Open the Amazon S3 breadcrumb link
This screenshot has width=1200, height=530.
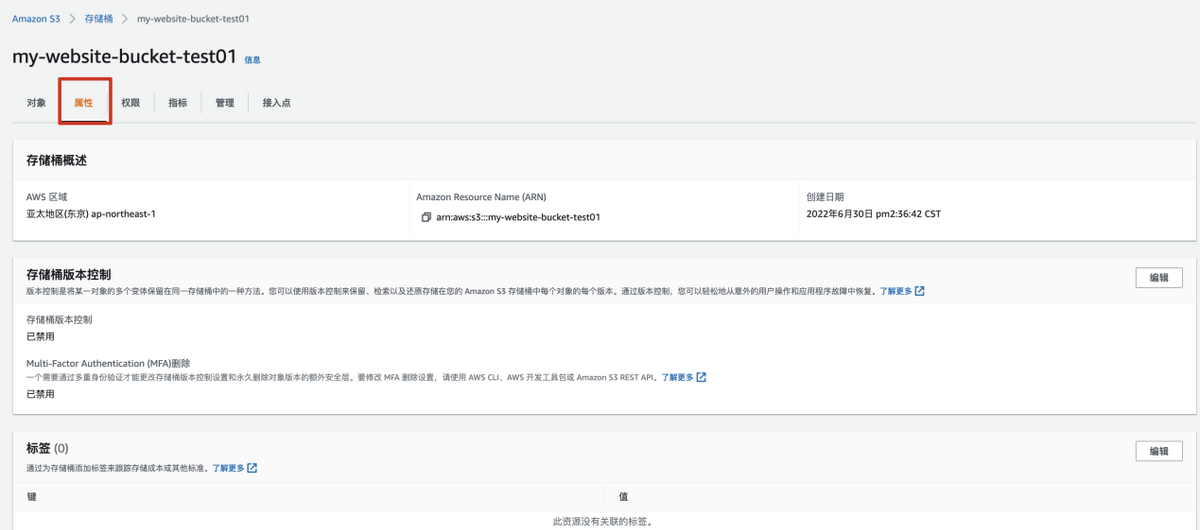37,19
